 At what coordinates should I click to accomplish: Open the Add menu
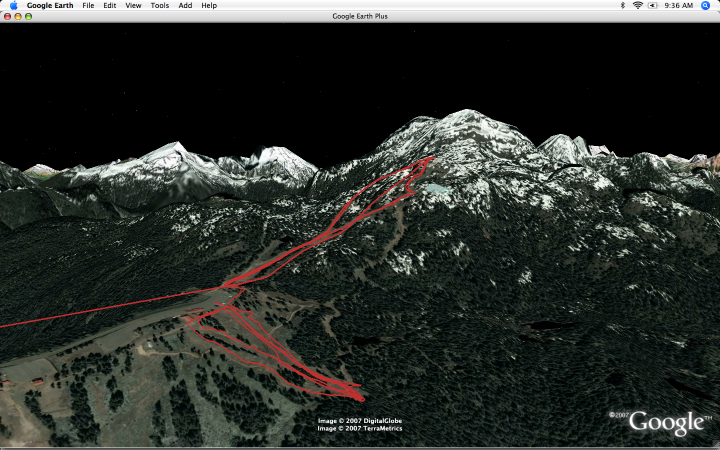[185, 6]
